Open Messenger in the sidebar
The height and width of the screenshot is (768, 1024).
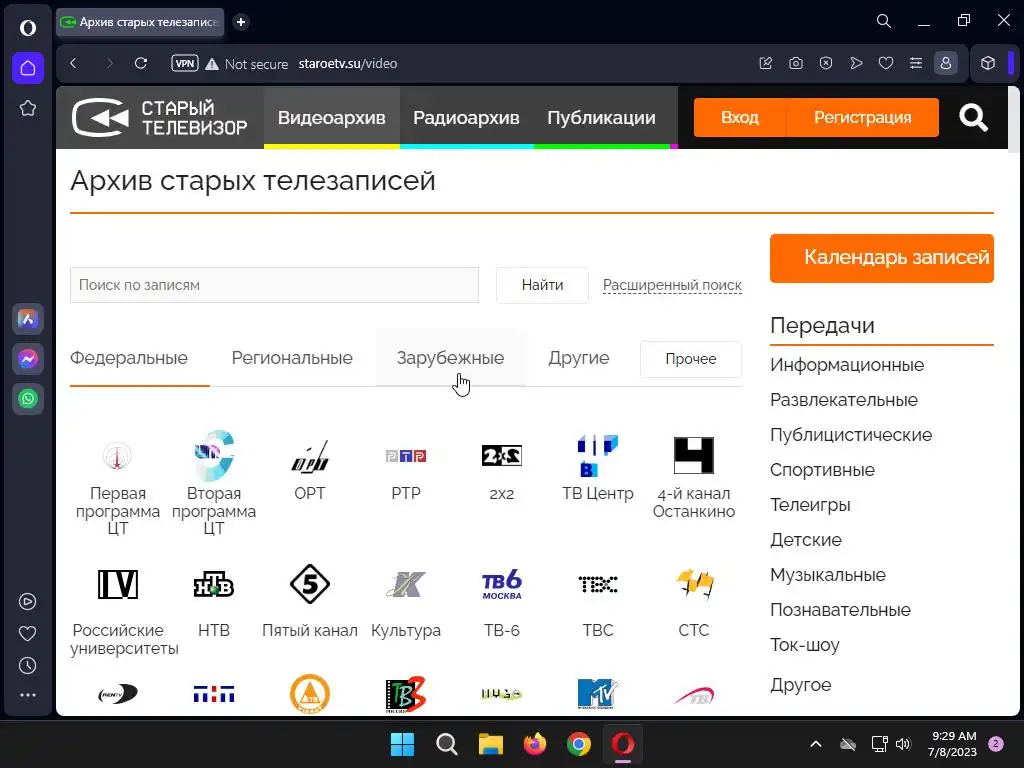(x=27, y=359)
